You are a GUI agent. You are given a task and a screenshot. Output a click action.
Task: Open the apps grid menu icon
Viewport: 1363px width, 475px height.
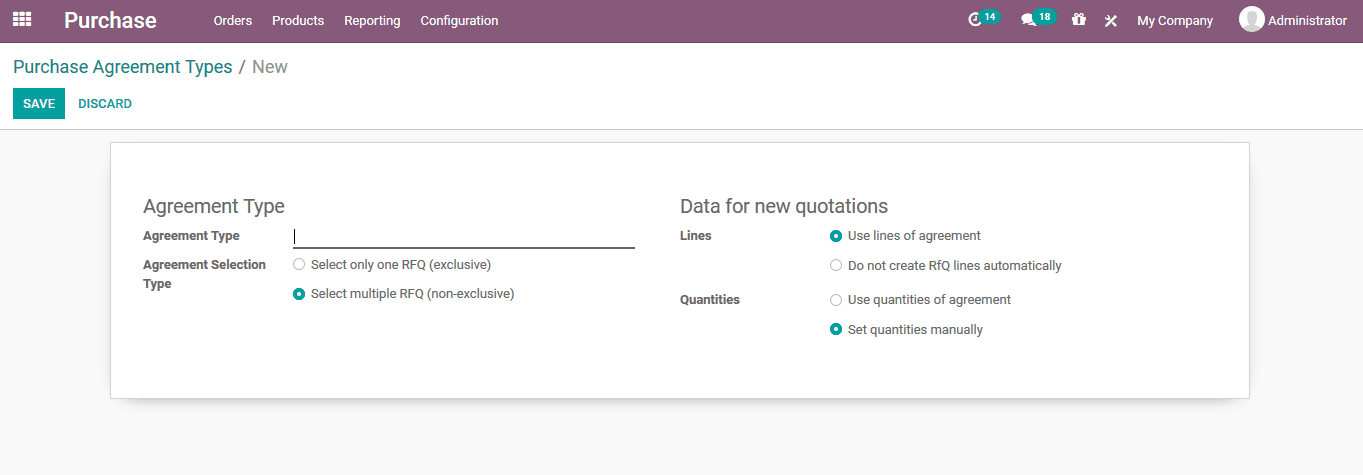[21, 20]
